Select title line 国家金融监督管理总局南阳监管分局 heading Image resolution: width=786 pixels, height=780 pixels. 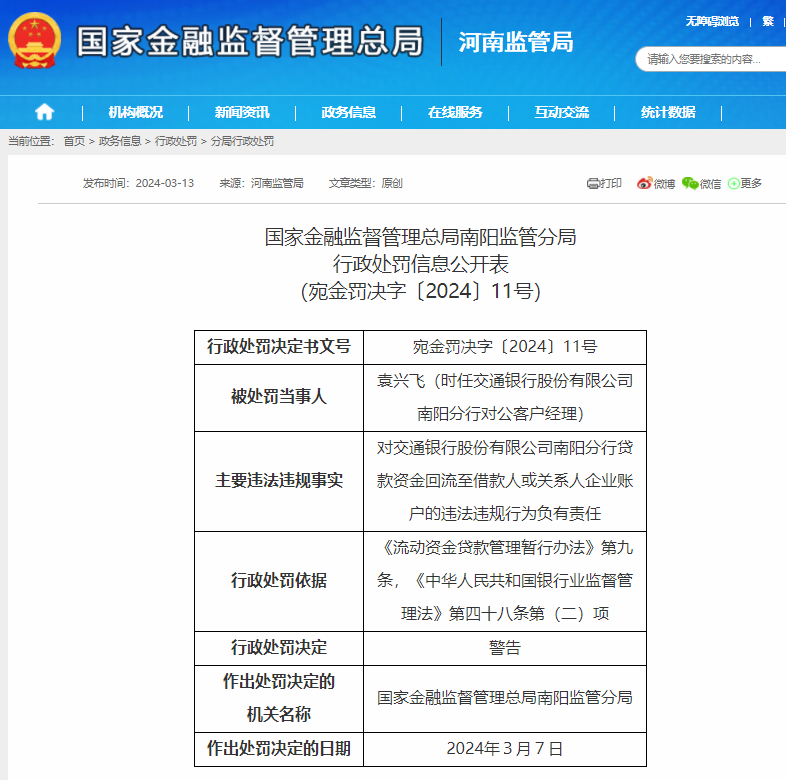pyautogui.click(x=421, y=237)
